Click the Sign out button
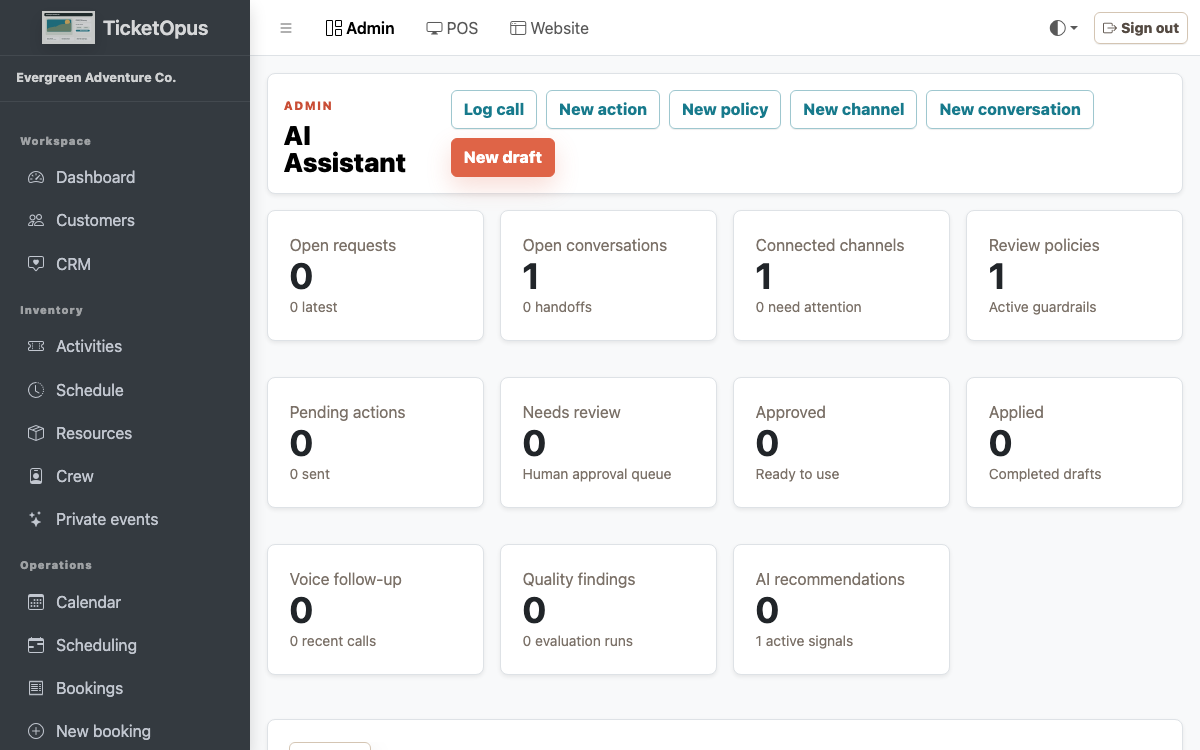The width and height of the screenshot is (1200, 750). tap(1140, 28)
